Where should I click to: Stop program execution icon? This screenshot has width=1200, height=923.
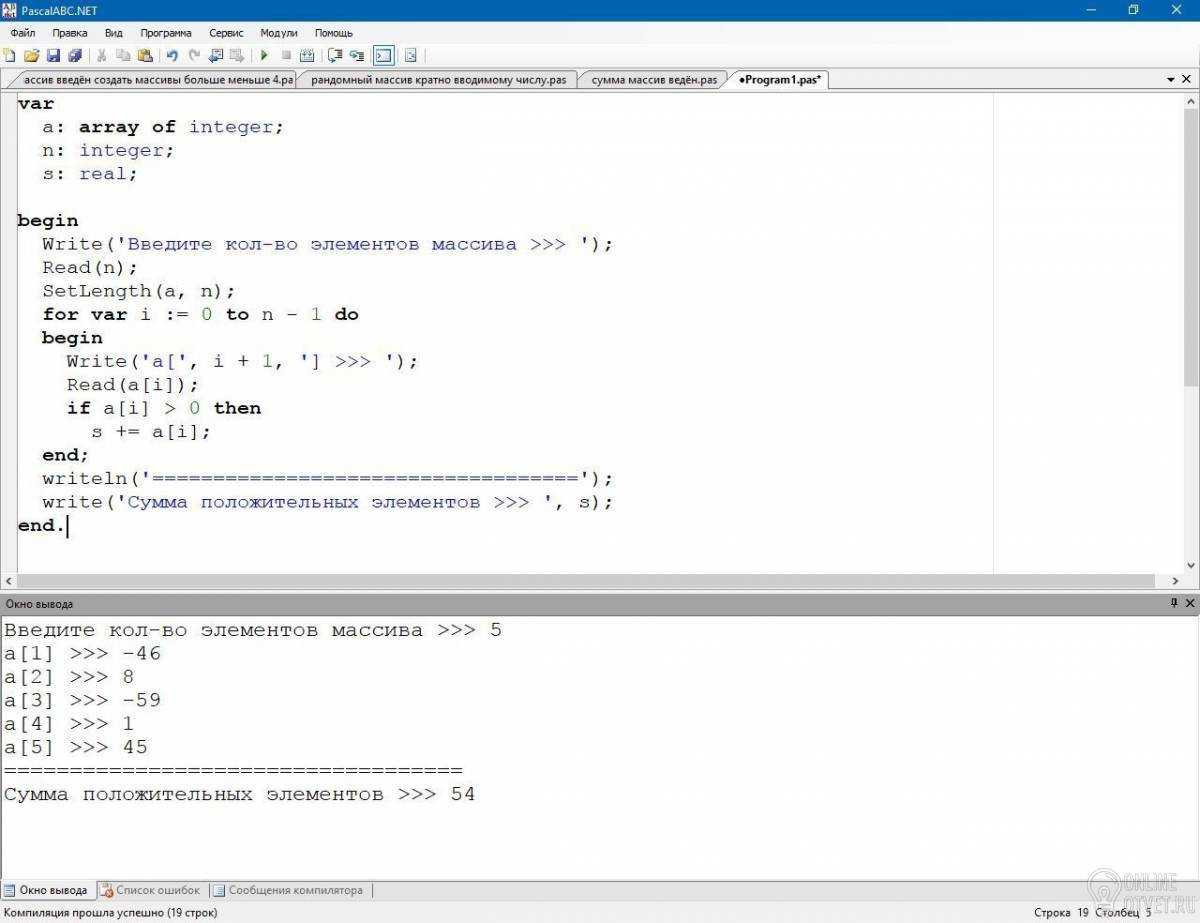[286, 55]
